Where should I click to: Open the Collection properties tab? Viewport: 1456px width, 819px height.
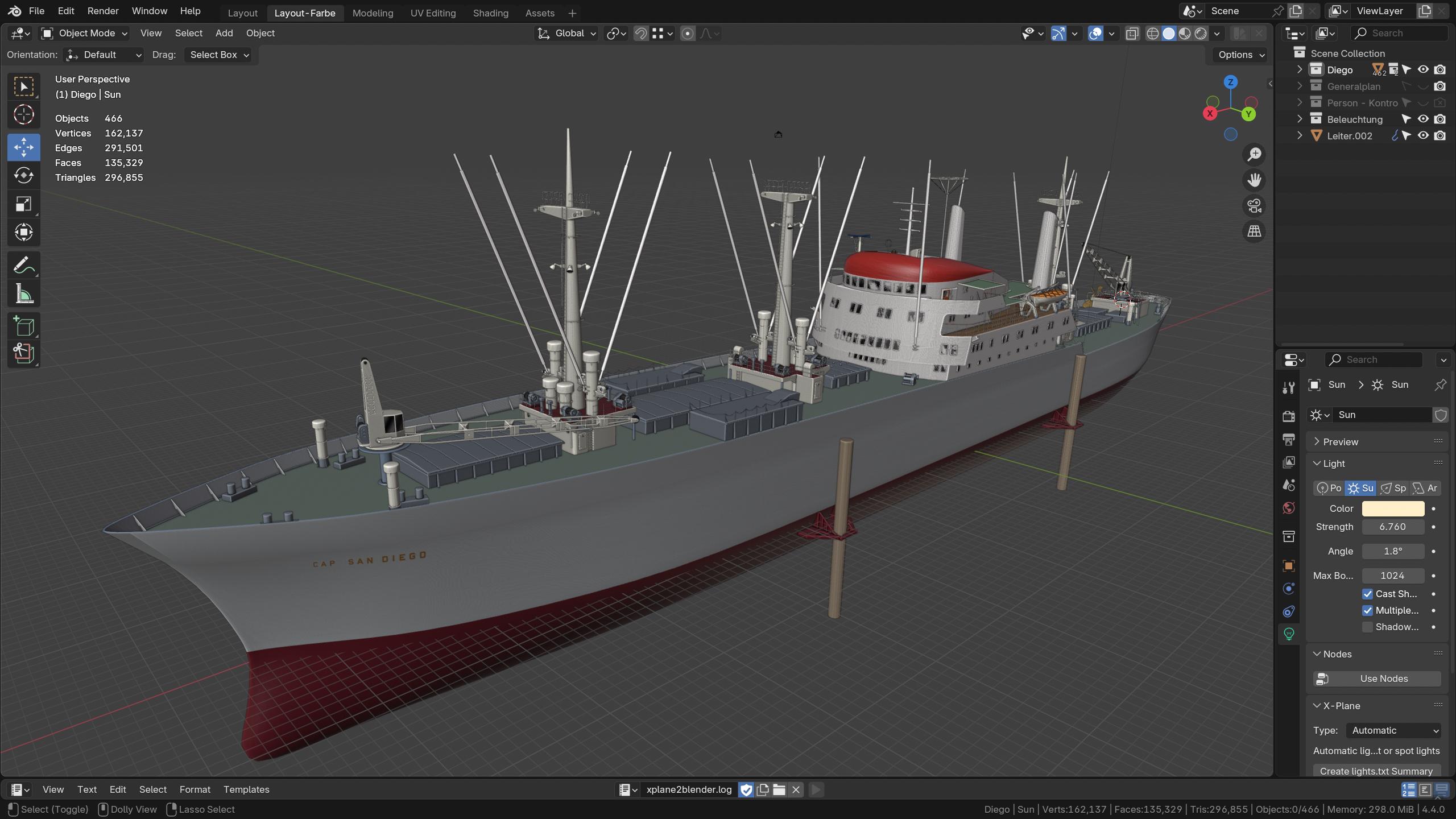click(1289, 536)
